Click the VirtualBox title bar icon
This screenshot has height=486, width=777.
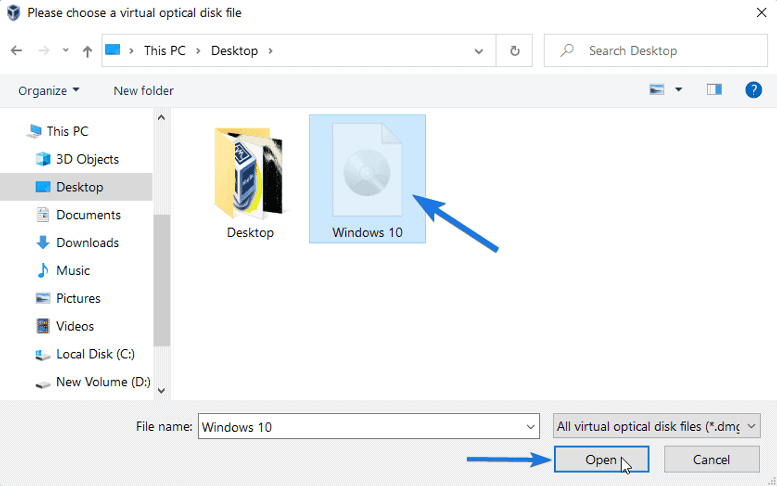[13, 12]
